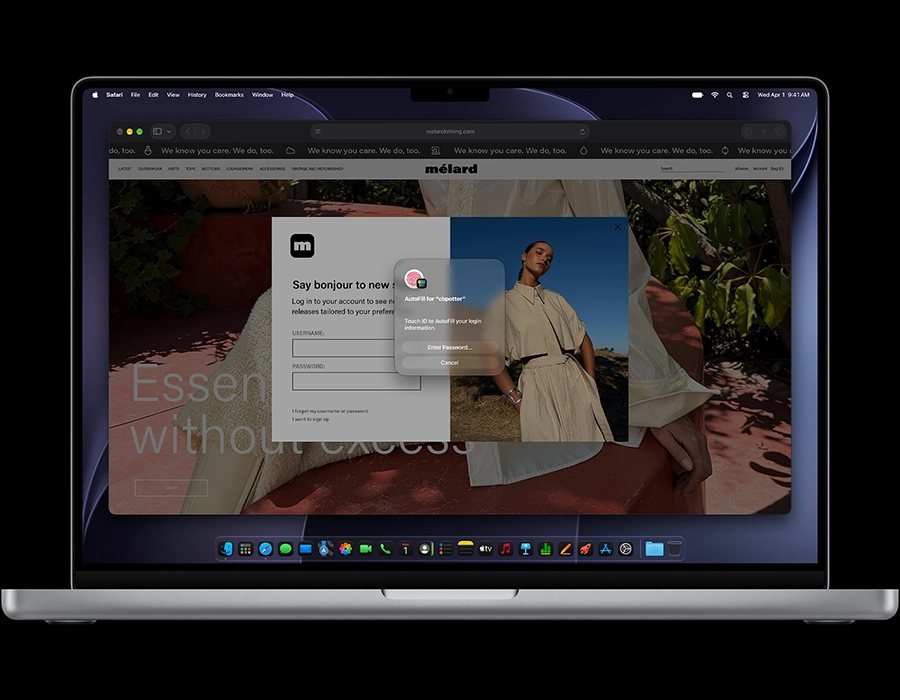The image size is (900, 700).
Task: Open the App Store from the Dock
Action: [x=606, y=549]
